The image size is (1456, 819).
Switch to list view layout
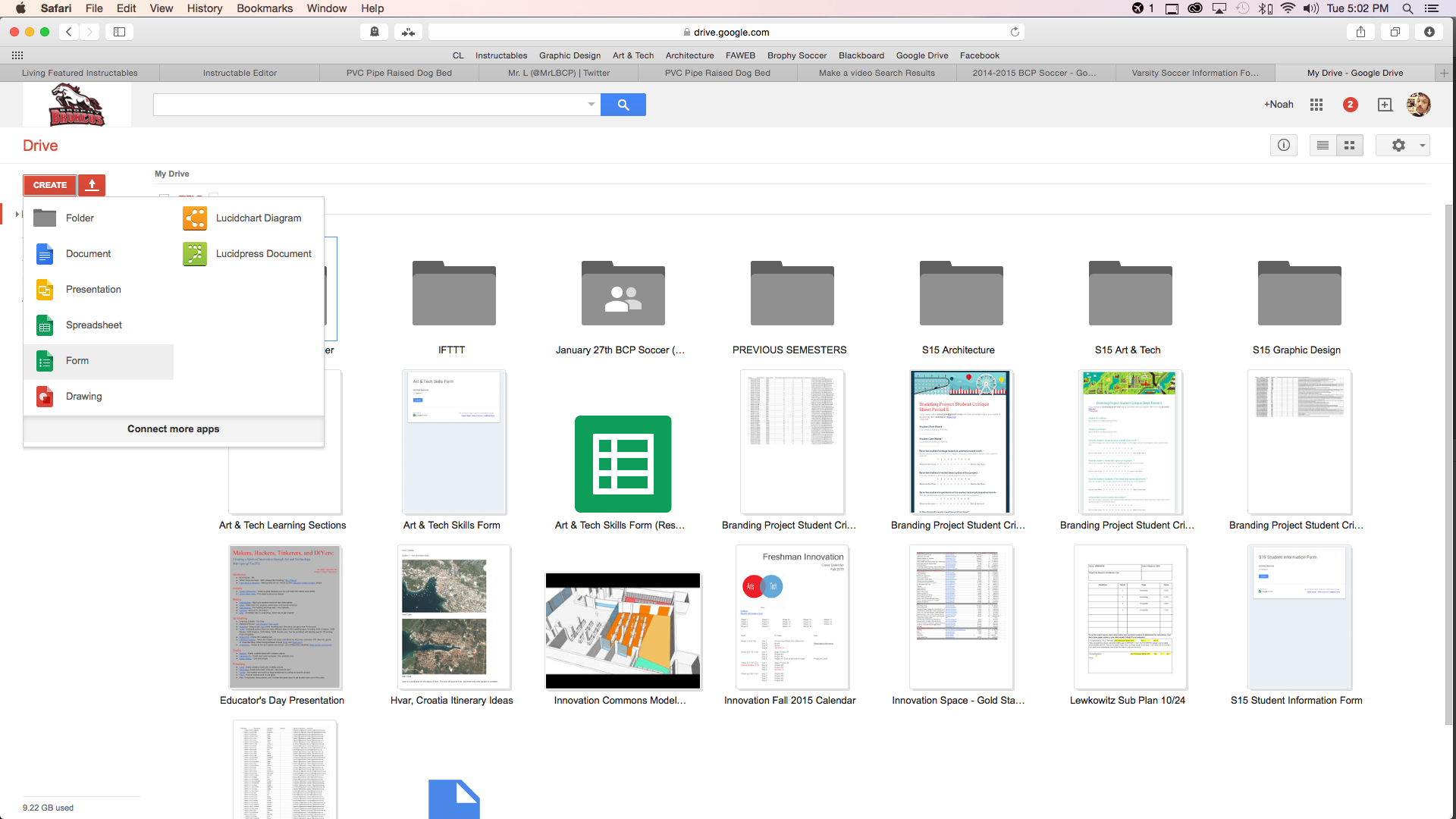pyautogui.click(x=1323, y=146)
